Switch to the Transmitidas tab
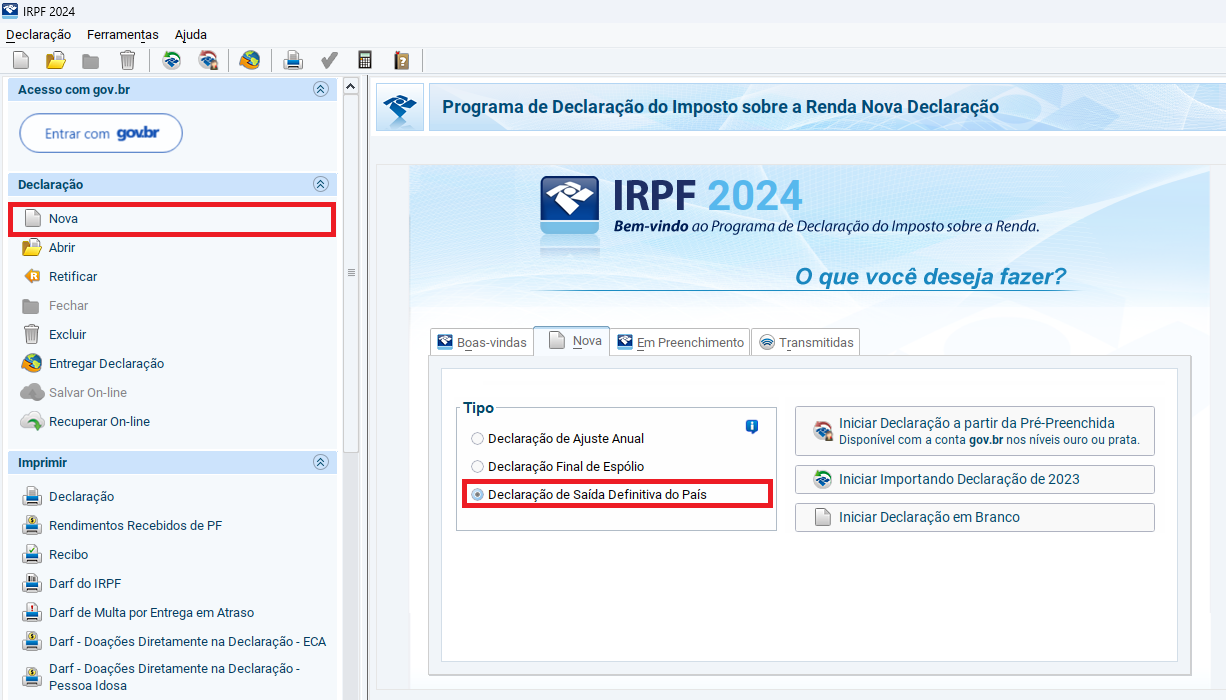The width and height of the screenshot is (1226, 700). (x=806, y=342)
